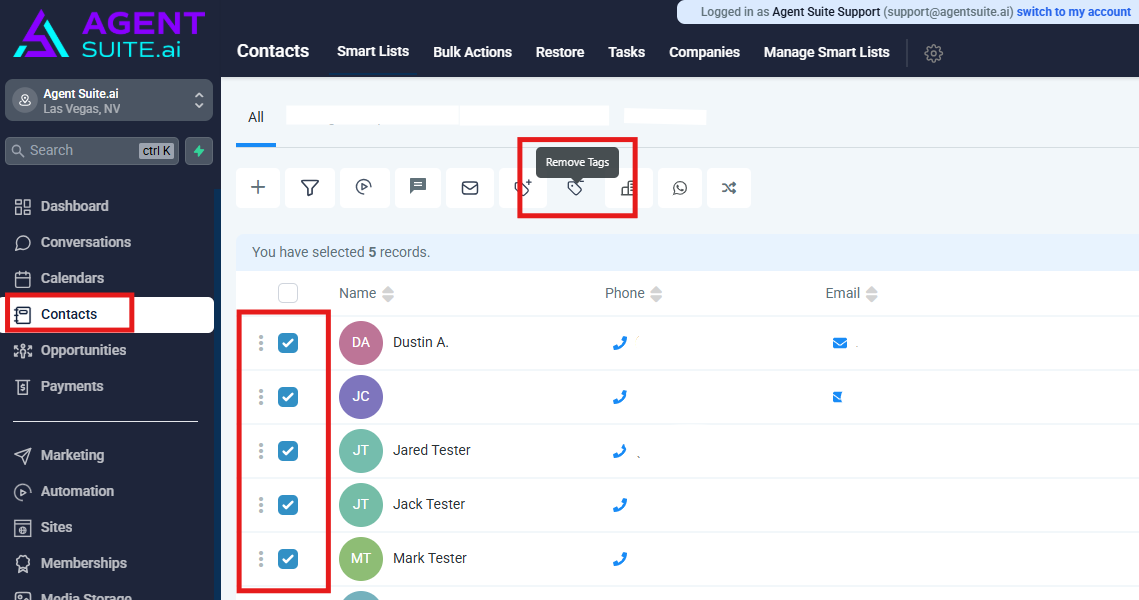Click Jack Tester's phone icon
The width and height of the screenshot is (1139, 600).
[620, 505]
